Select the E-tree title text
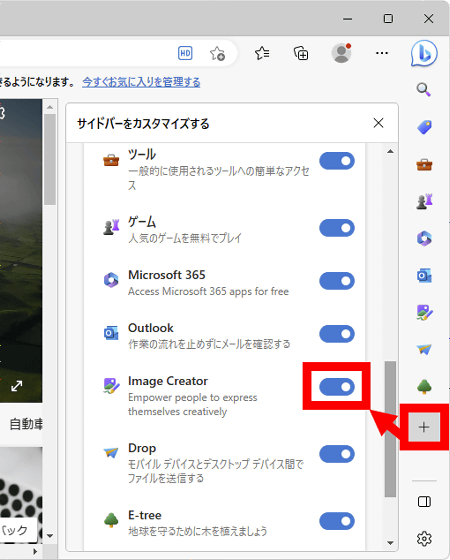The image size is (450, 560). pyautogui.click(x=145, y=515)
